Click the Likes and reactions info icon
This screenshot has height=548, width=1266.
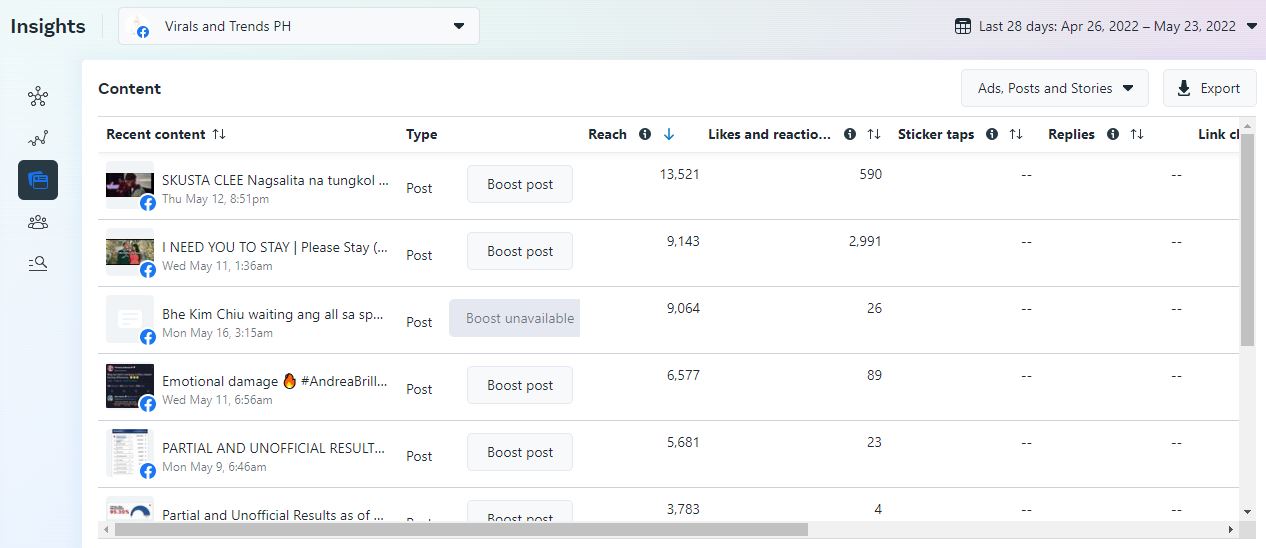point(850,134)
